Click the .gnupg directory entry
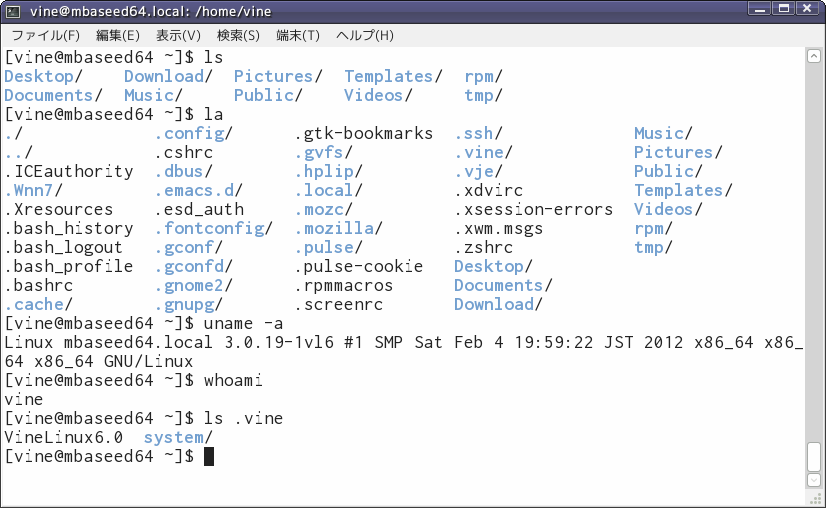The width and height of the screenshot is (826, 508). [189, 305]
